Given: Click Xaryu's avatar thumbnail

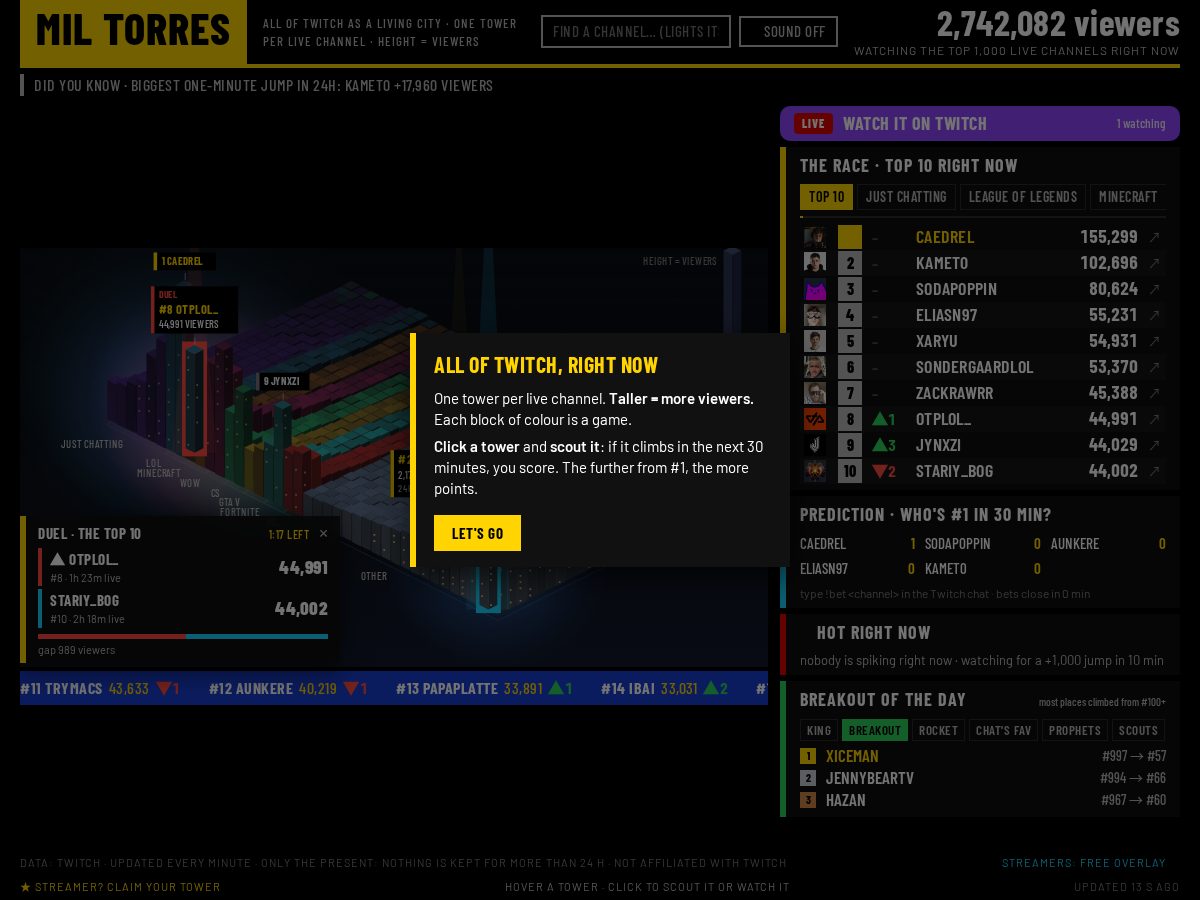Looking at the screenshot, I should coord(815,341).
